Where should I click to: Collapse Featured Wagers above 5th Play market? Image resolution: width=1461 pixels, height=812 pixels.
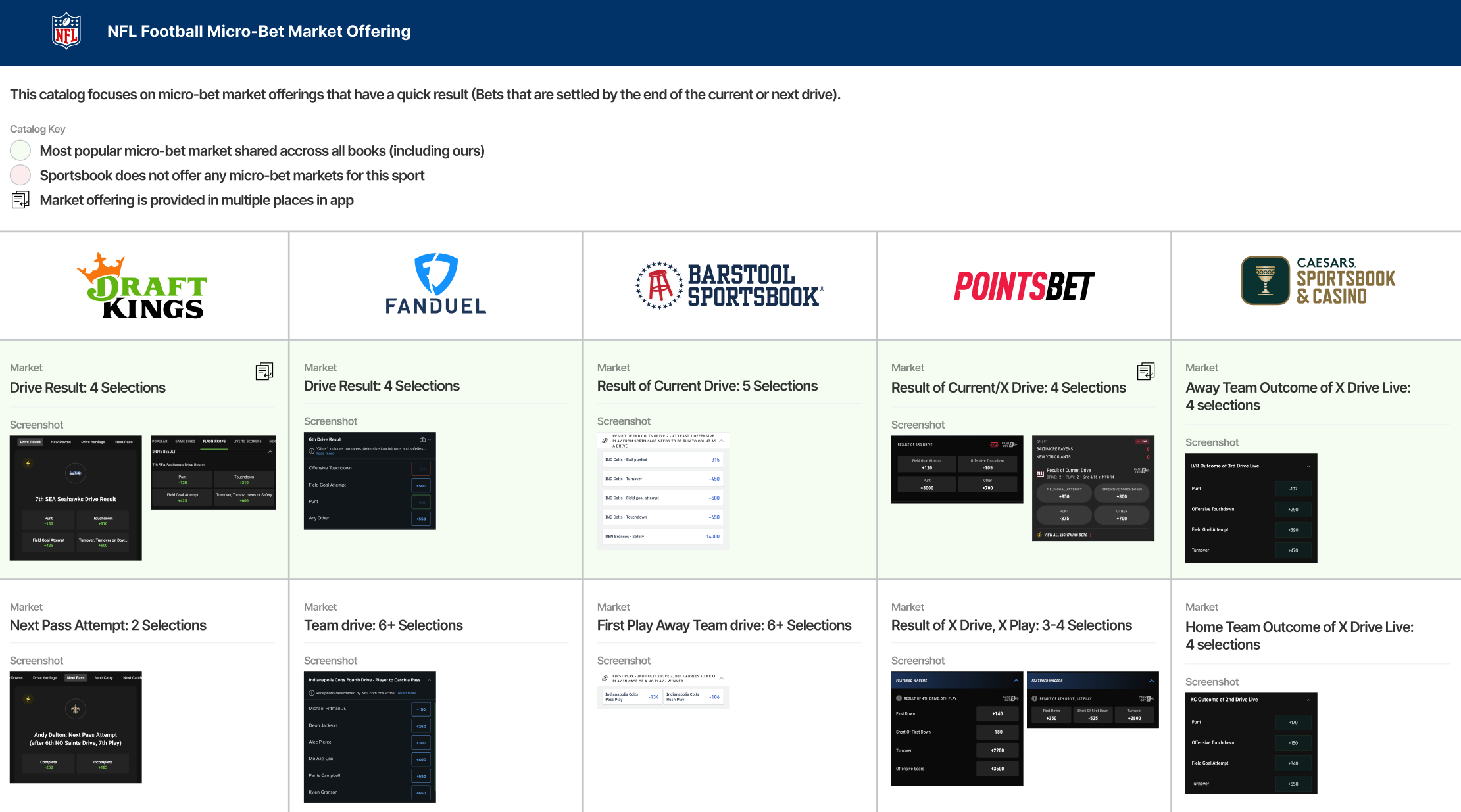pos(1016,681)
